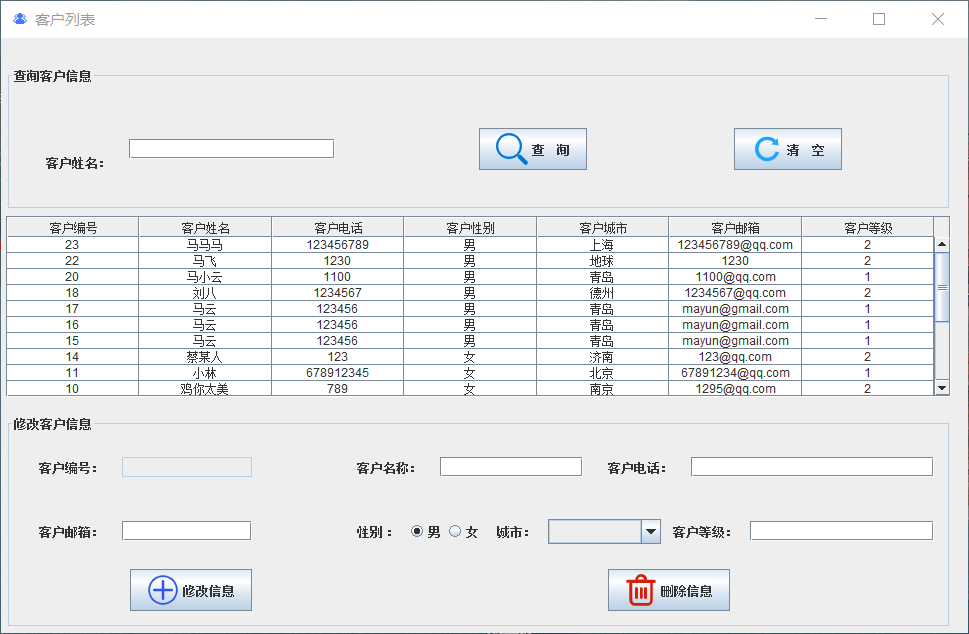Image resolution: width=969 pixels, height=634 pixels.
Task: Click the 客户等级 column header
Action: pyautogui.click(x=868, y=227)
